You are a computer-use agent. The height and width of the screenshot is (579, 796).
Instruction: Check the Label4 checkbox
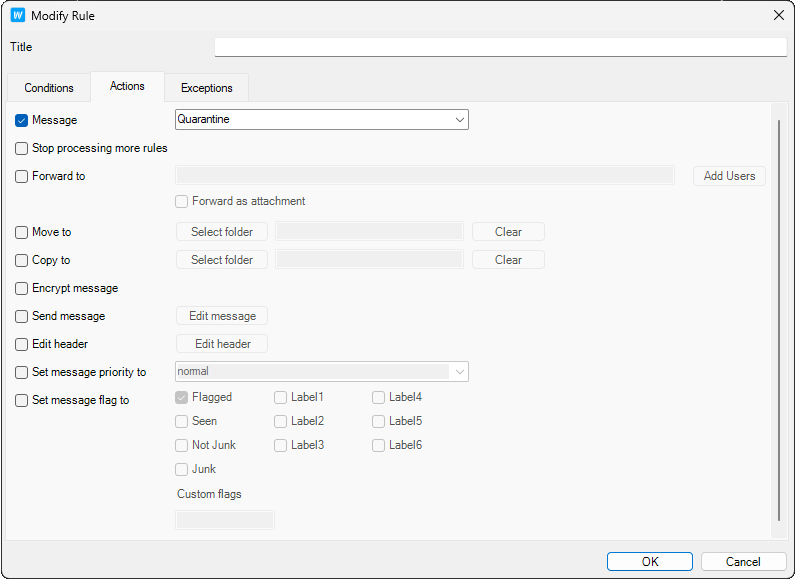coord(378,397)
